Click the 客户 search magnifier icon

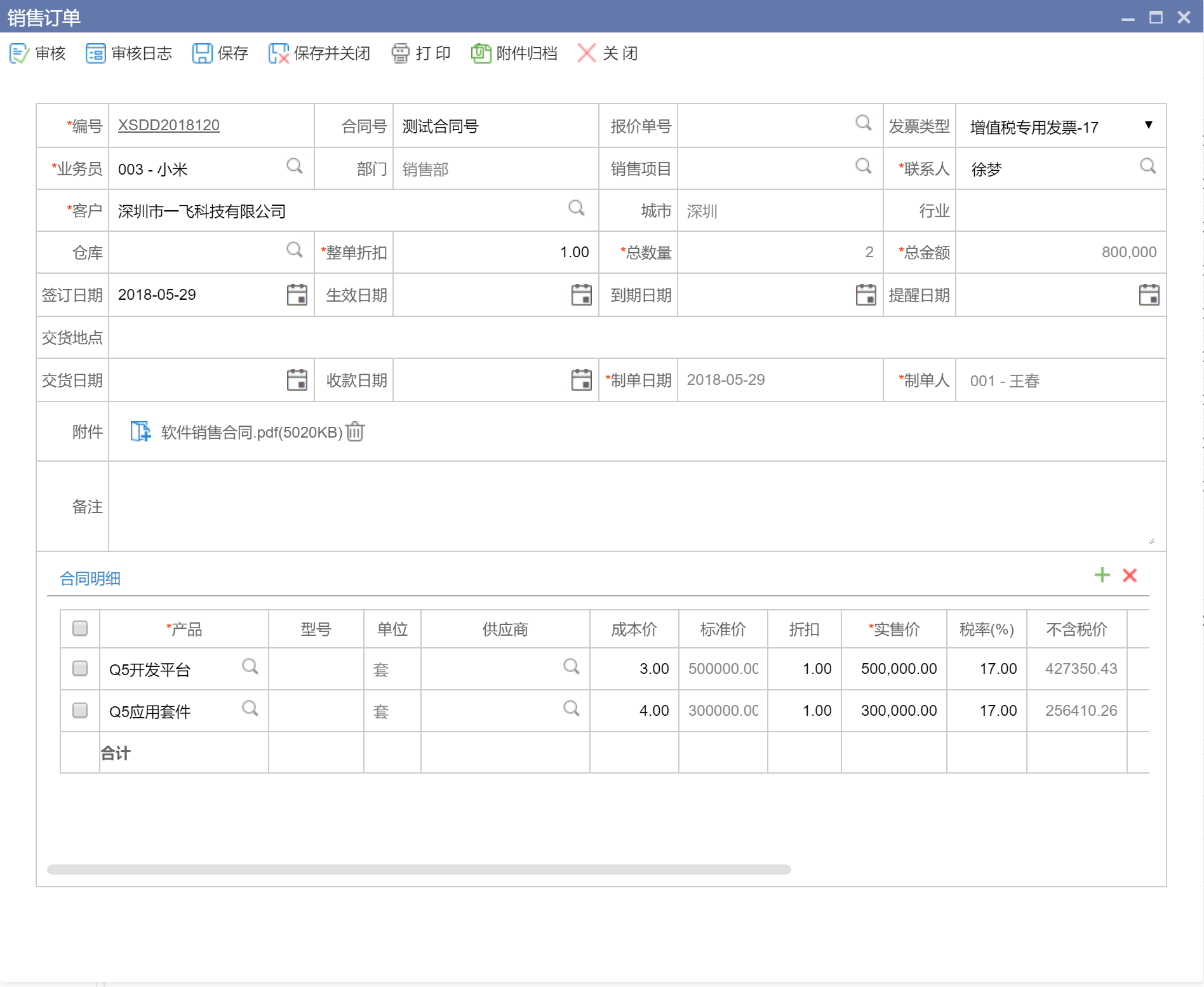coord(576,208)
